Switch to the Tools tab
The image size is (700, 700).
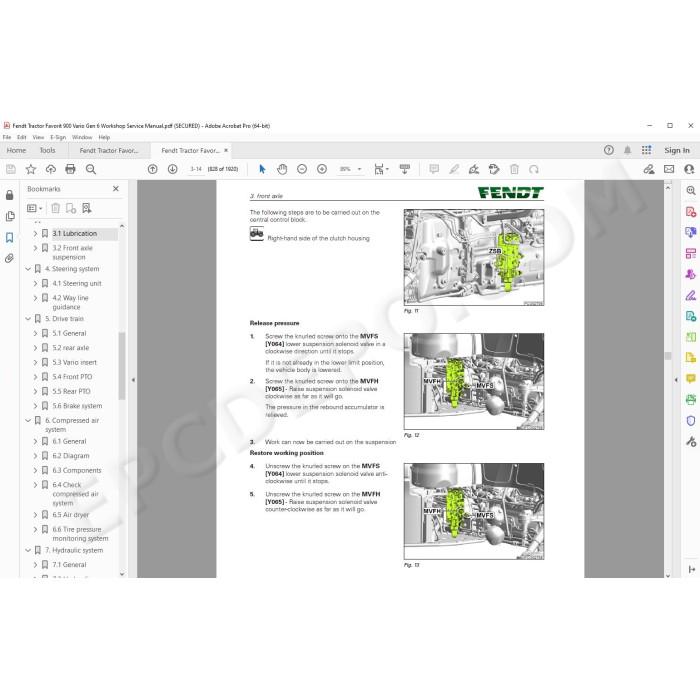[47, 150]
